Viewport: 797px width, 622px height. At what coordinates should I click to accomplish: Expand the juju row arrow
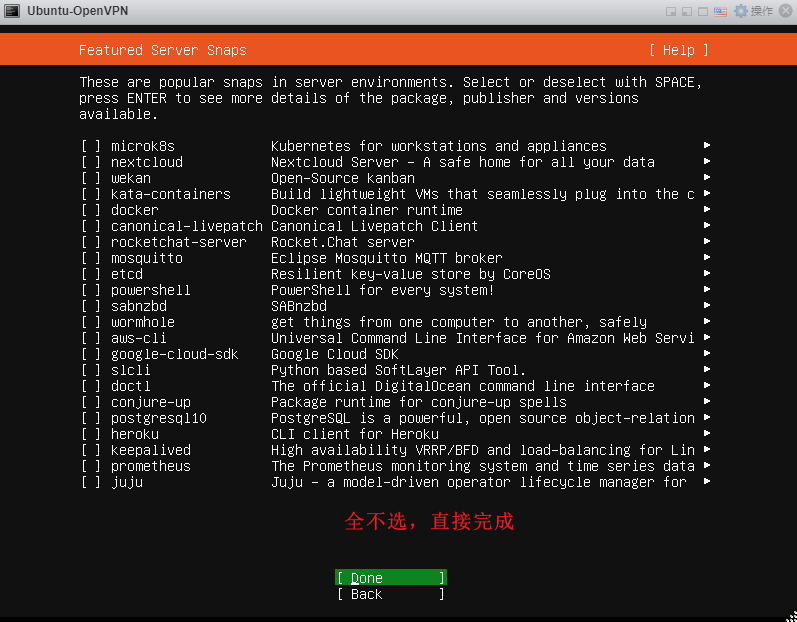707,481
